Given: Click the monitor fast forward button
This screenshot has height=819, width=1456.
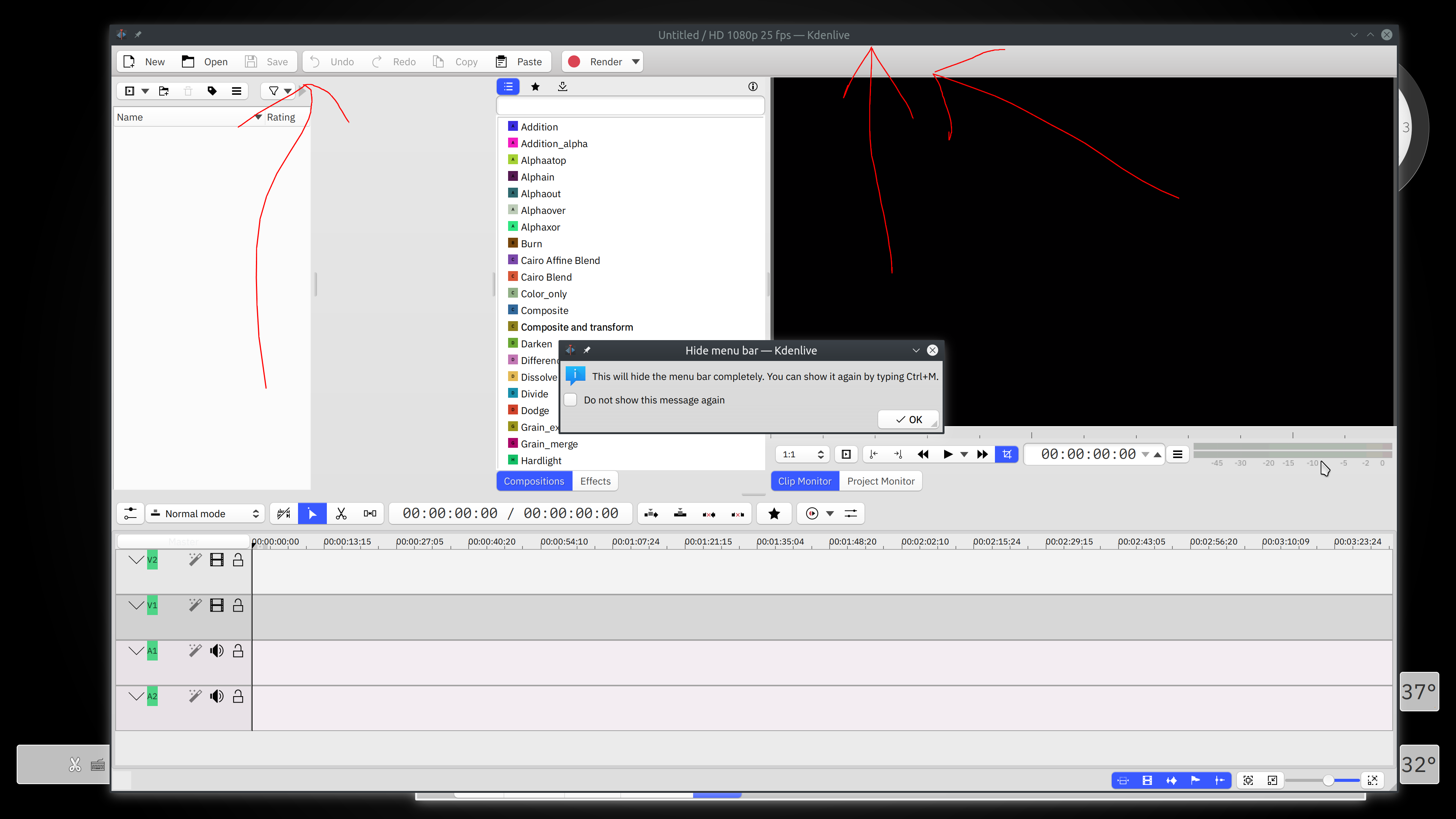Looking at the screenshot, I should 982,455.
